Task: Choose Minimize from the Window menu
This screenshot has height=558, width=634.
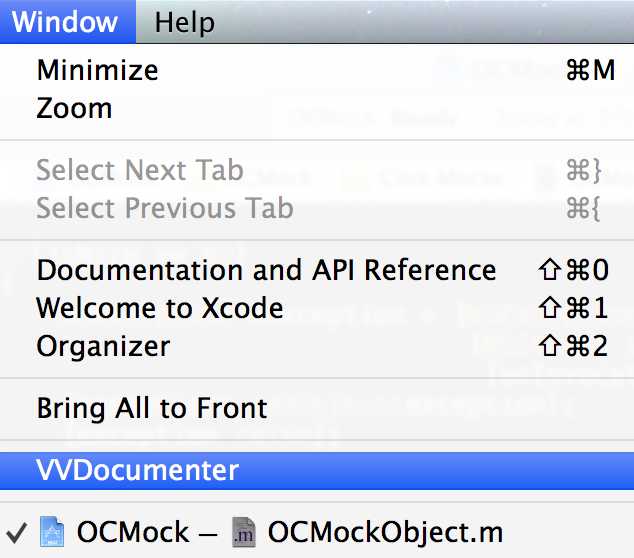Action: tap(97, 71)
